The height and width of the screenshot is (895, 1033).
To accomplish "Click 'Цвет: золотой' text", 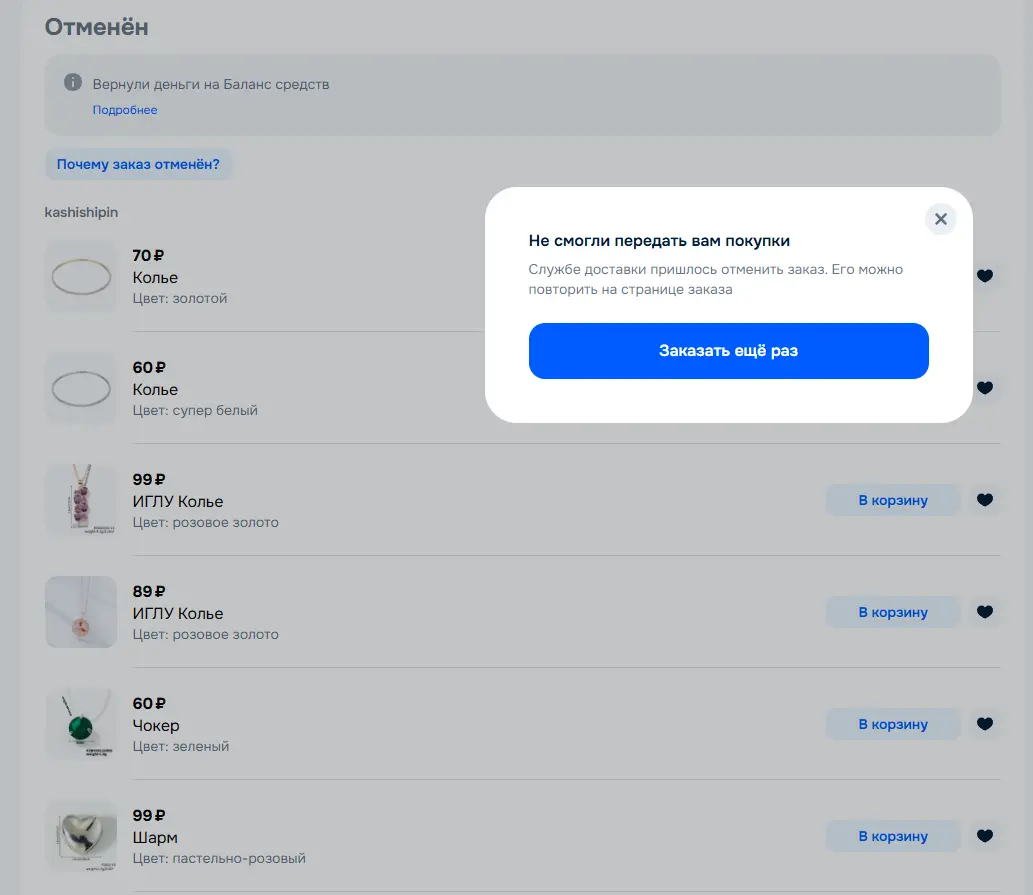I will coord(180,298).
